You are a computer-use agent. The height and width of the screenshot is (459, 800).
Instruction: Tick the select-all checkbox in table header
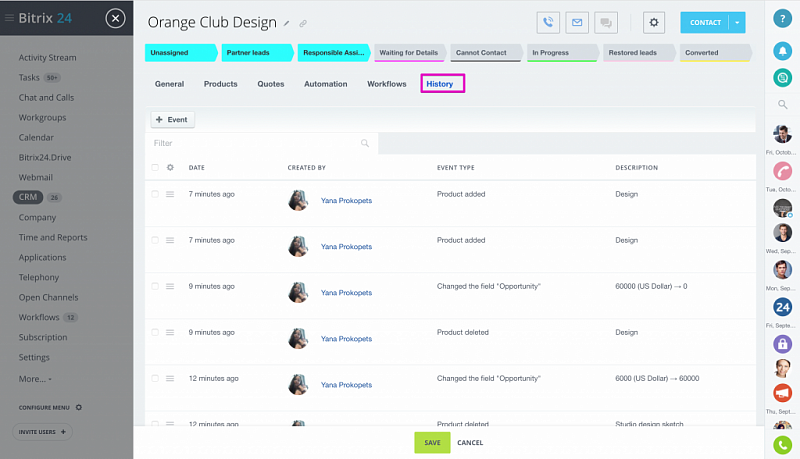(x=155, y=168)
